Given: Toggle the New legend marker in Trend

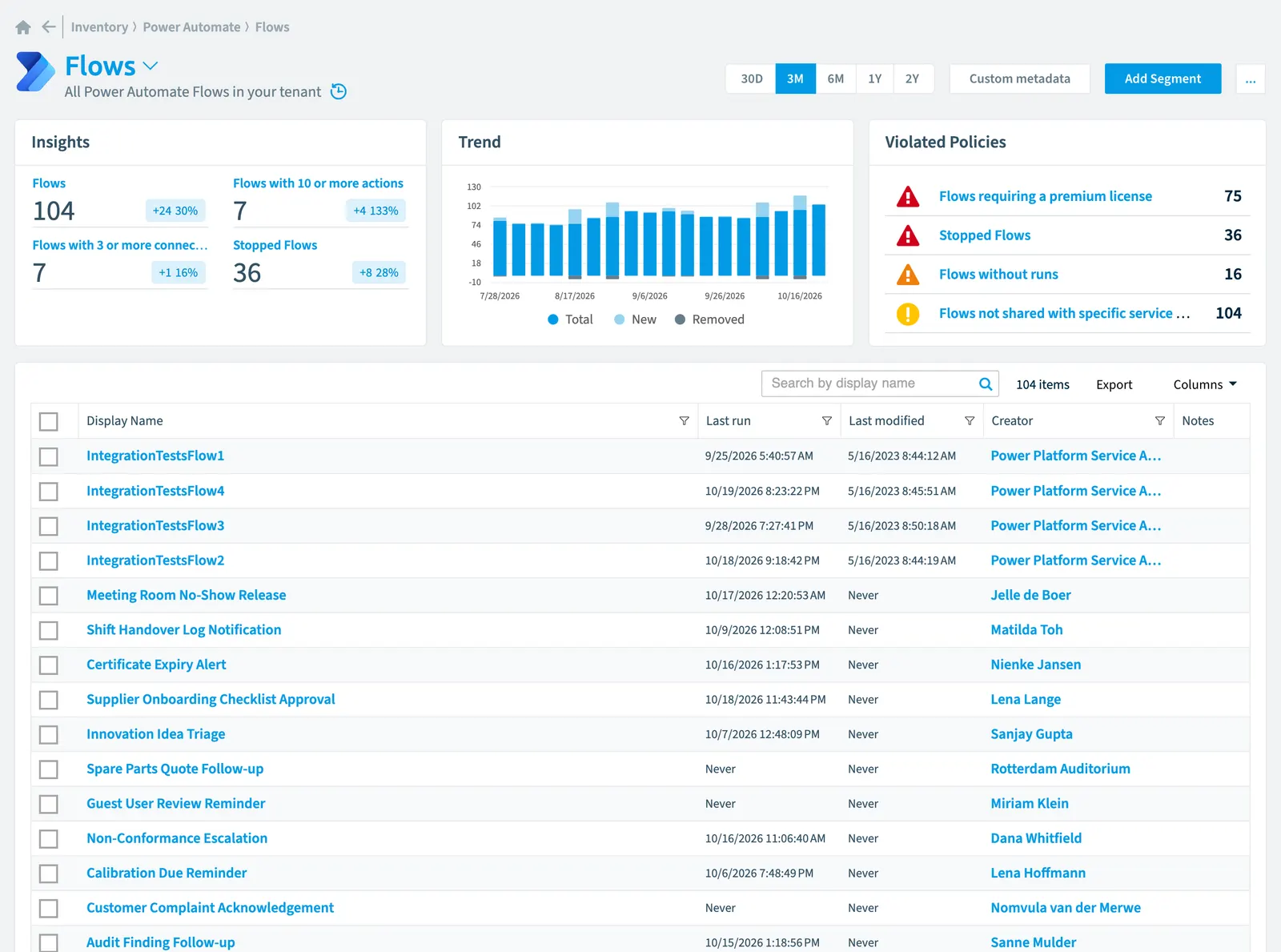Looking at the screenshot, I should [620, 319].
